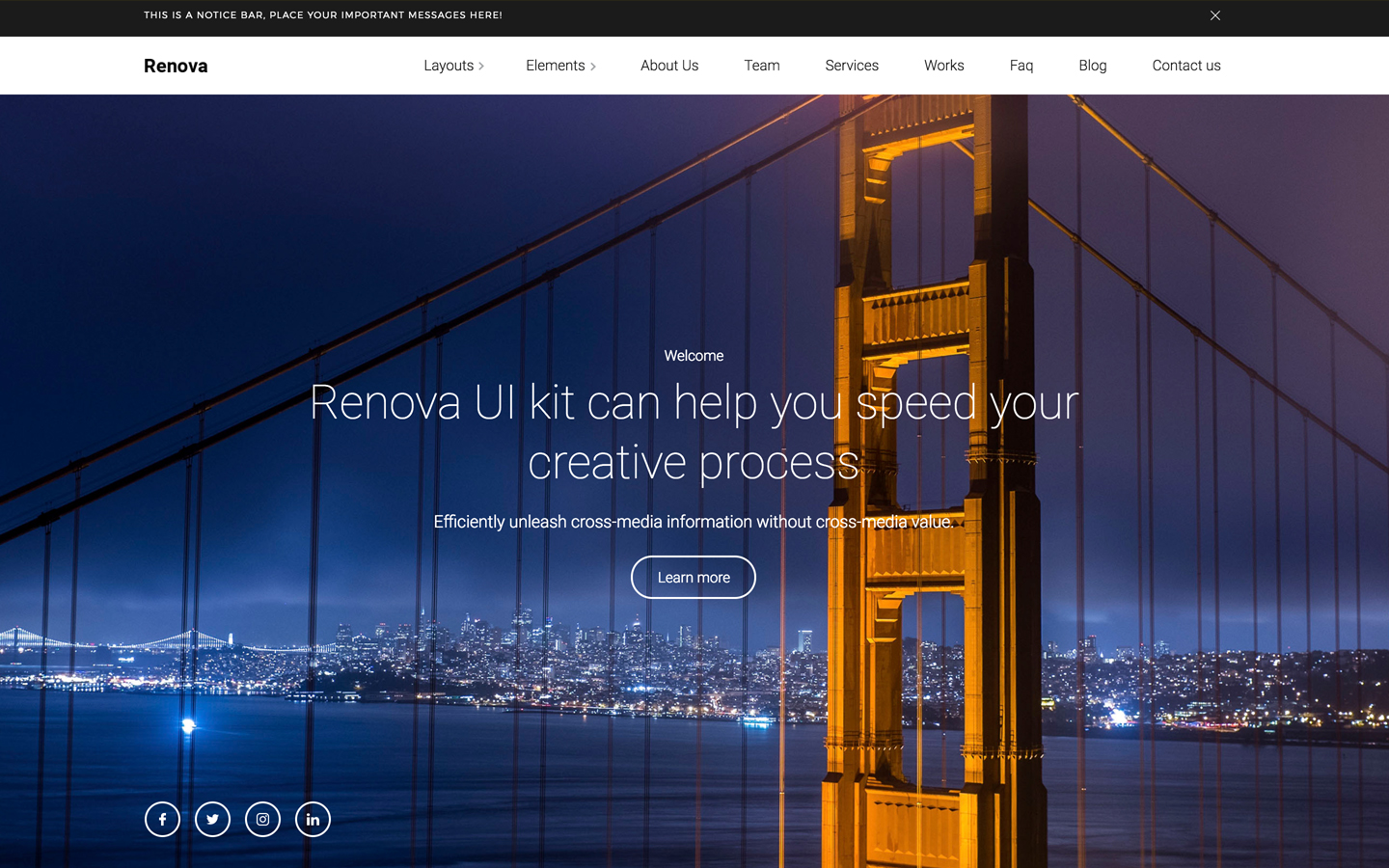This screenshot has height=868, width=1389.
Task: Open the Facebook social icon
Action: click(162, 819)
